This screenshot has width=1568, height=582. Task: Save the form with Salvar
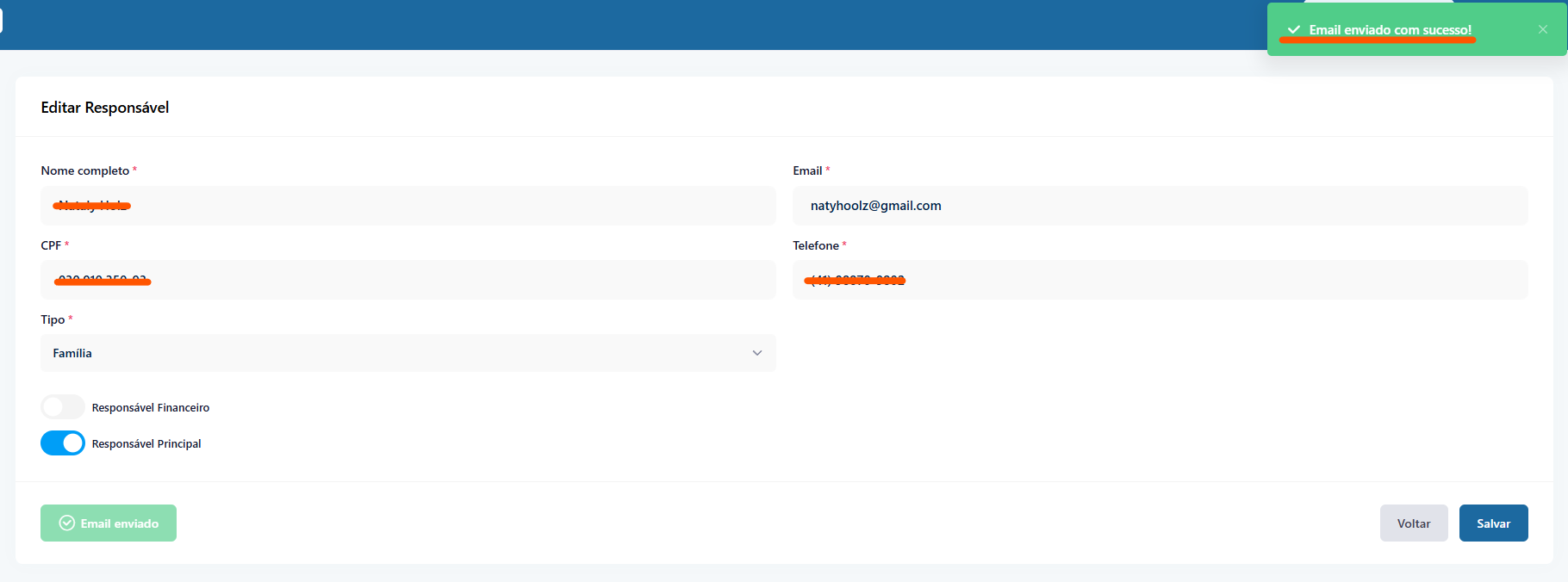pyautogui.click(x=1493, y=523)
